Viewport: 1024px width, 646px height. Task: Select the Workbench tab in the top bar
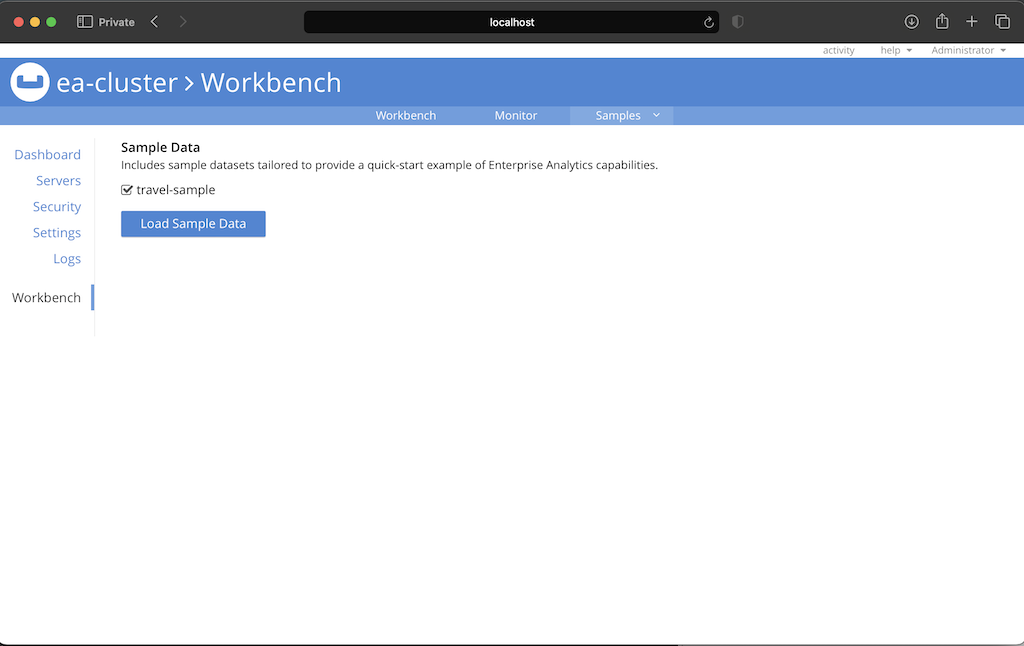click(406, 116)
